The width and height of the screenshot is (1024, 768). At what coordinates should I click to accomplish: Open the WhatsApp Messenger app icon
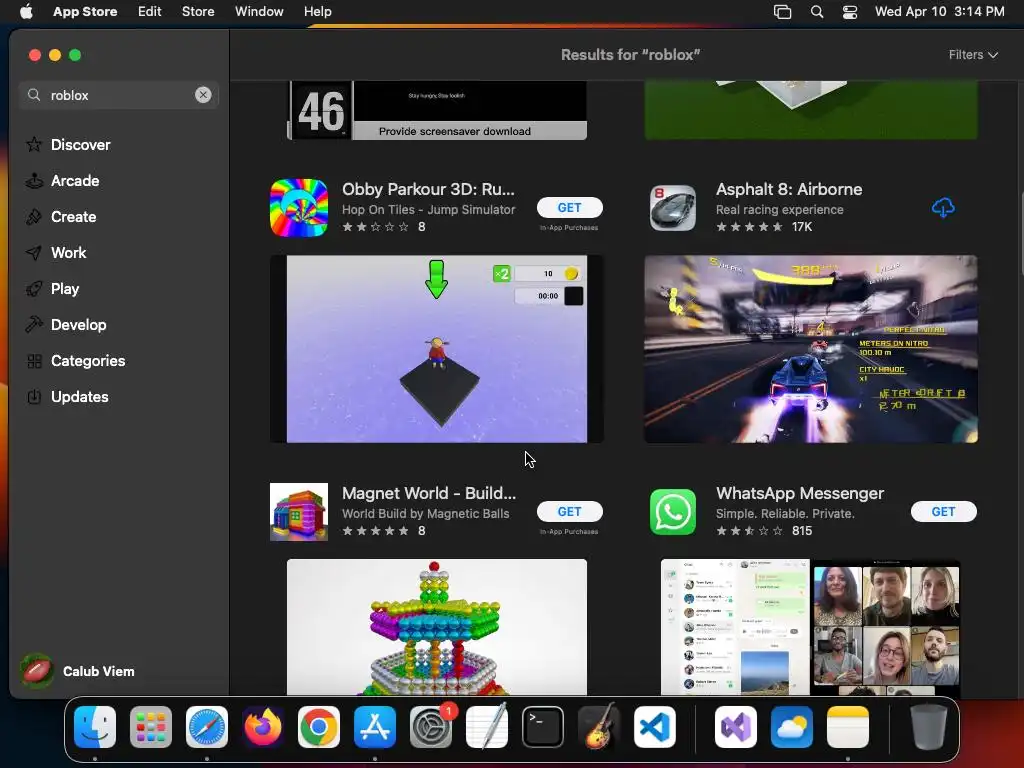[673, 512]
